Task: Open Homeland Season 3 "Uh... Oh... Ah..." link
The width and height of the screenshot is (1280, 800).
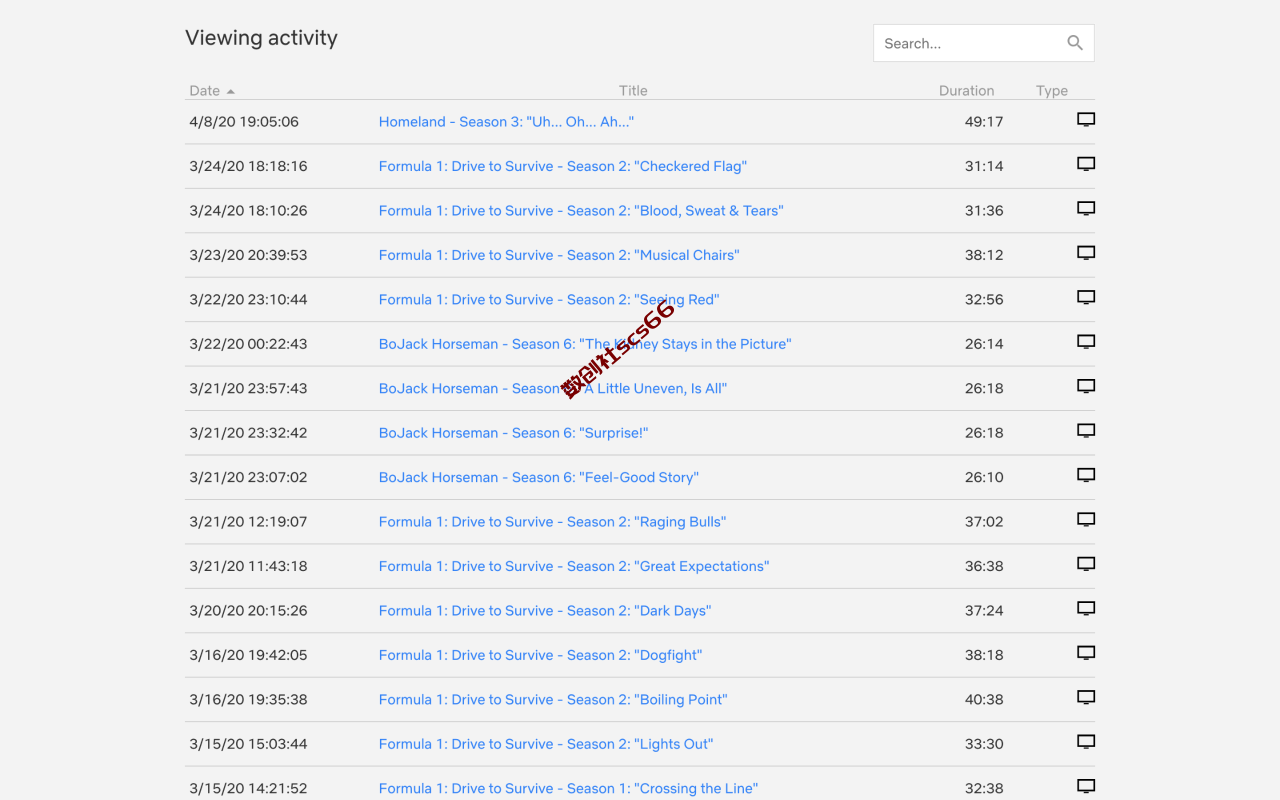Action: 506,122
